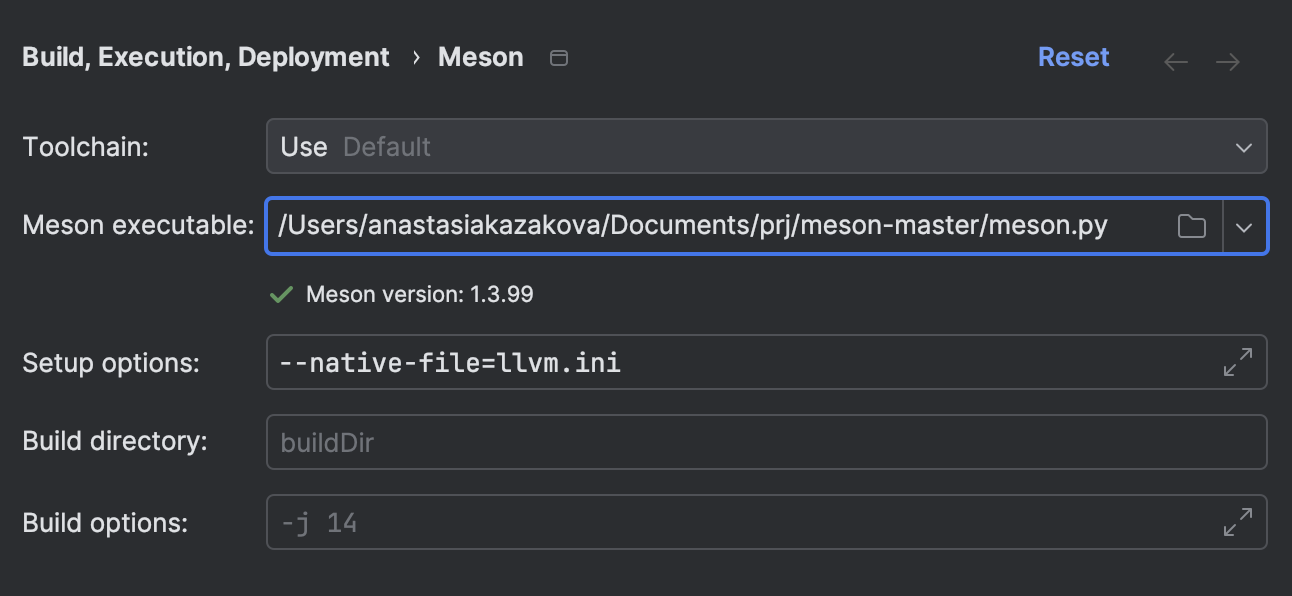Screen dimensions: 1292x596
Task: Open the Meson executable path history arrow
Action: click(1244, 226)
